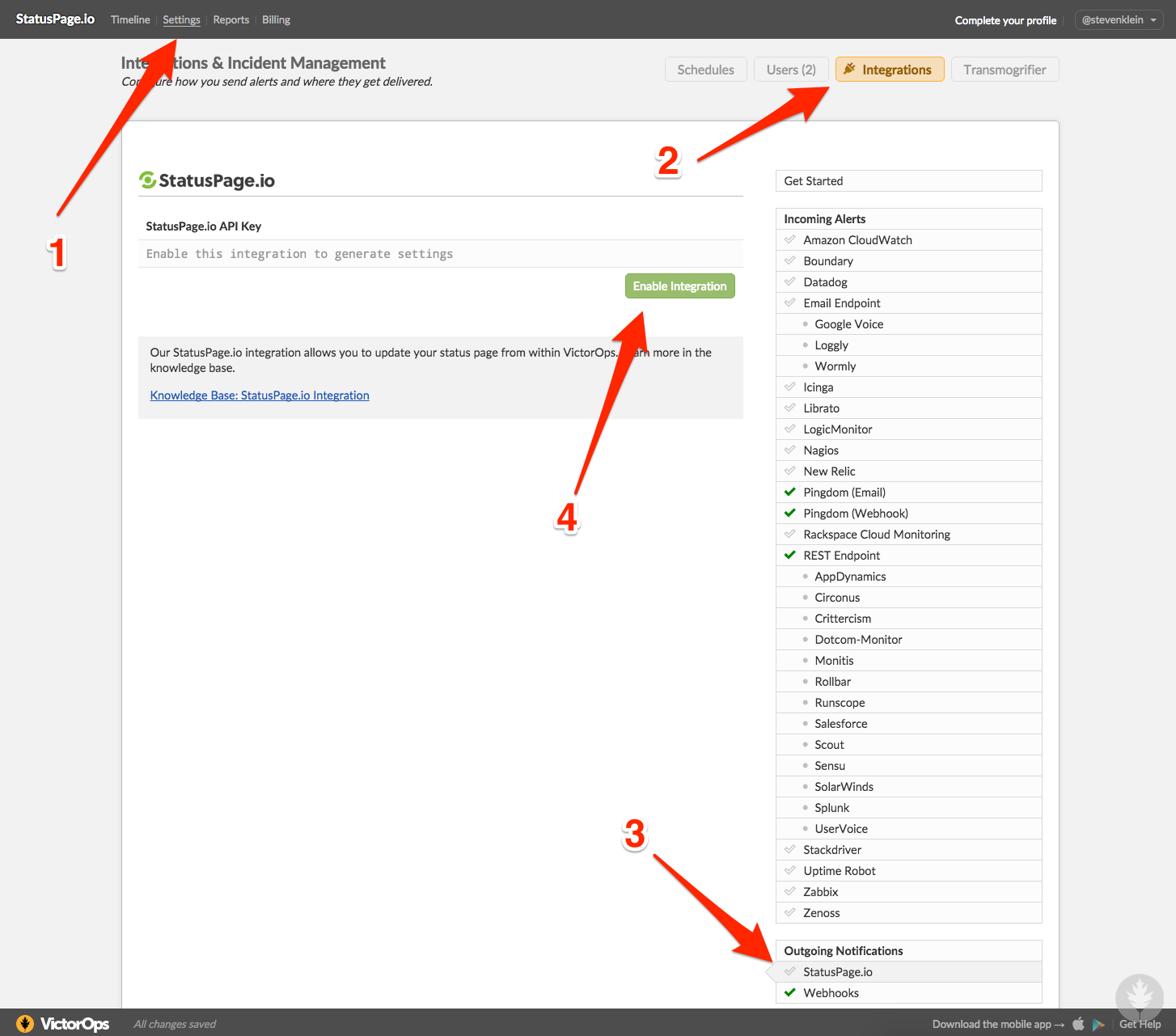Click the Complete your profile link

point(1005,20)
